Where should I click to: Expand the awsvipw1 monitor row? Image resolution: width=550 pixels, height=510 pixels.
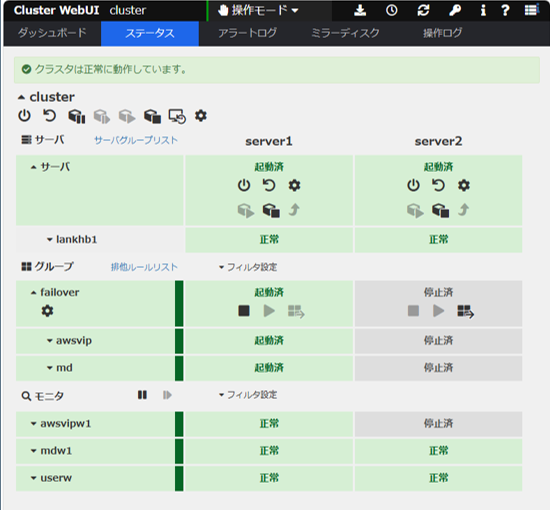click(33, 424)
